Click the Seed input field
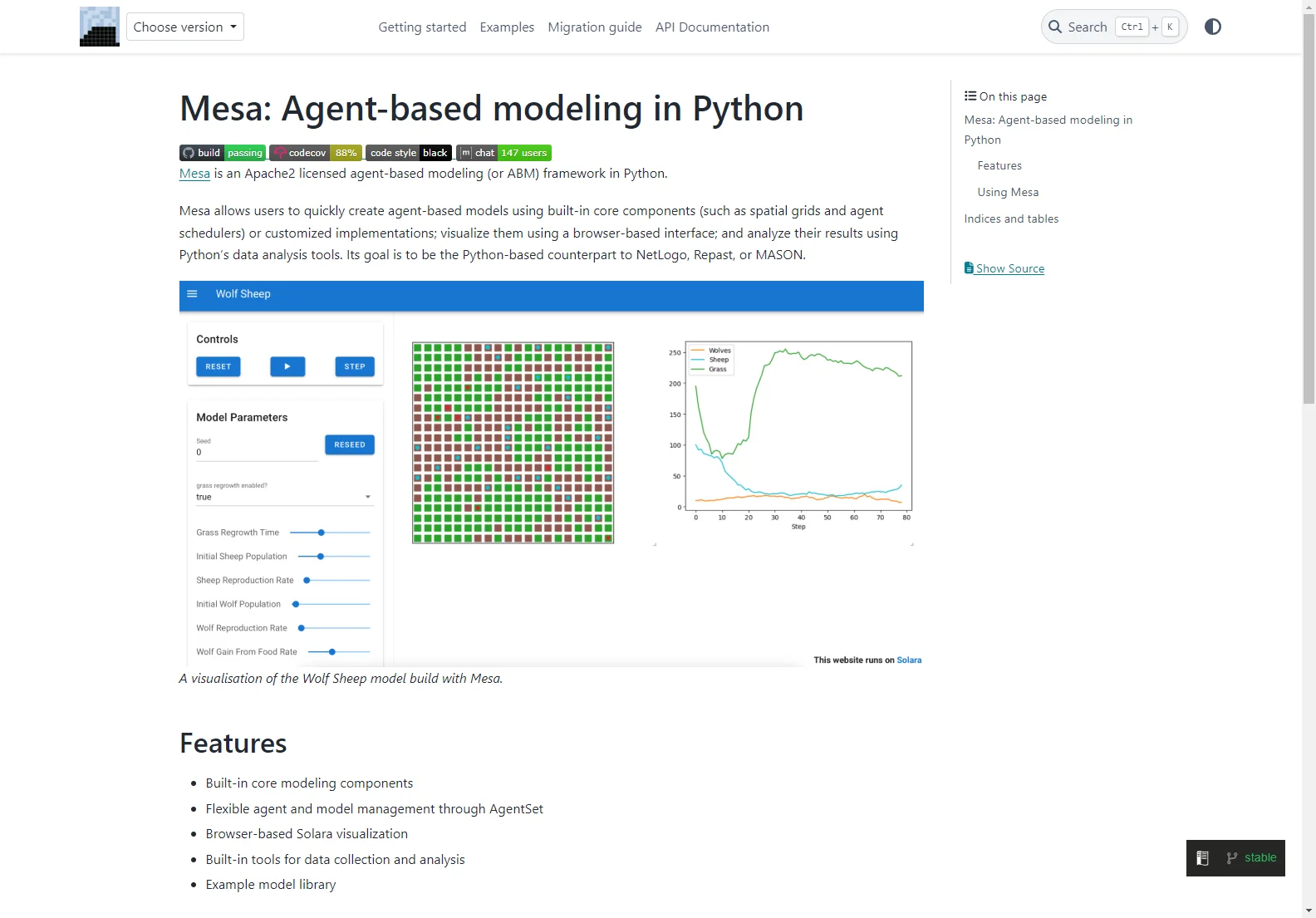Image resolution: width=1316 pixels, height=918 pixels. point(257,452)
